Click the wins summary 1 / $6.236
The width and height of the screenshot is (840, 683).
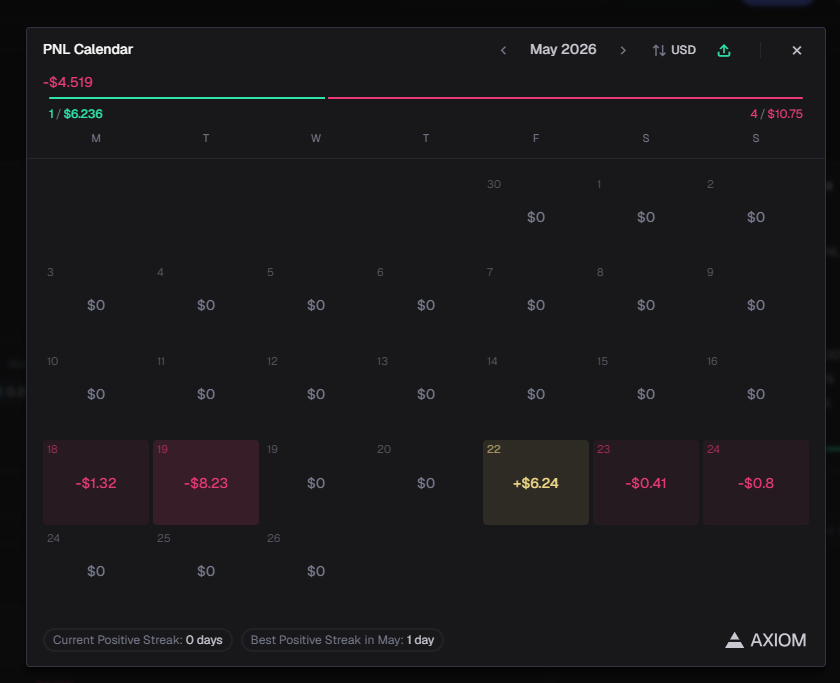(76, 114)
